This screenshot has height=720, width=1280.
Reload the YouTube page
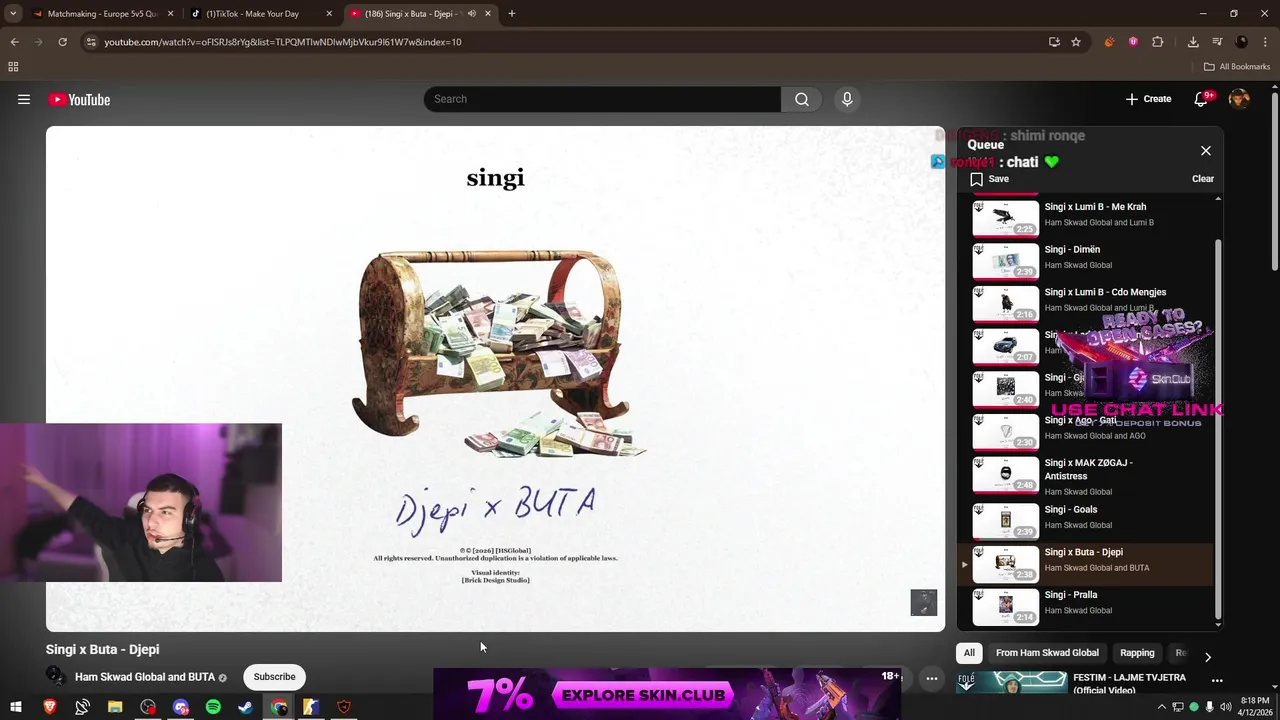click(x=62, y=42)
